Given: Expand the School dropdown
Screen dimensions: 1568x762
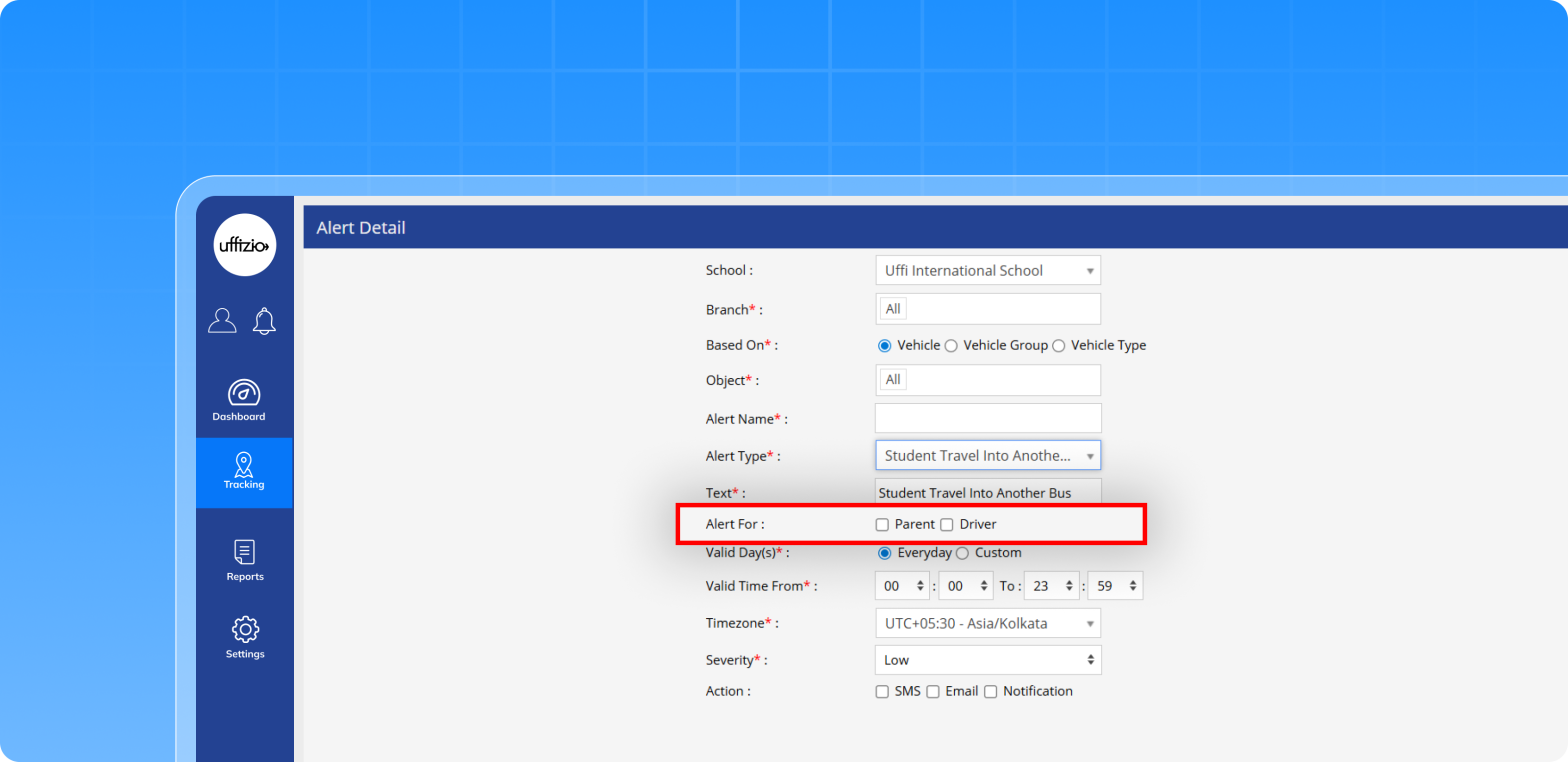Looking at the screenshot, I should [987, 271].
